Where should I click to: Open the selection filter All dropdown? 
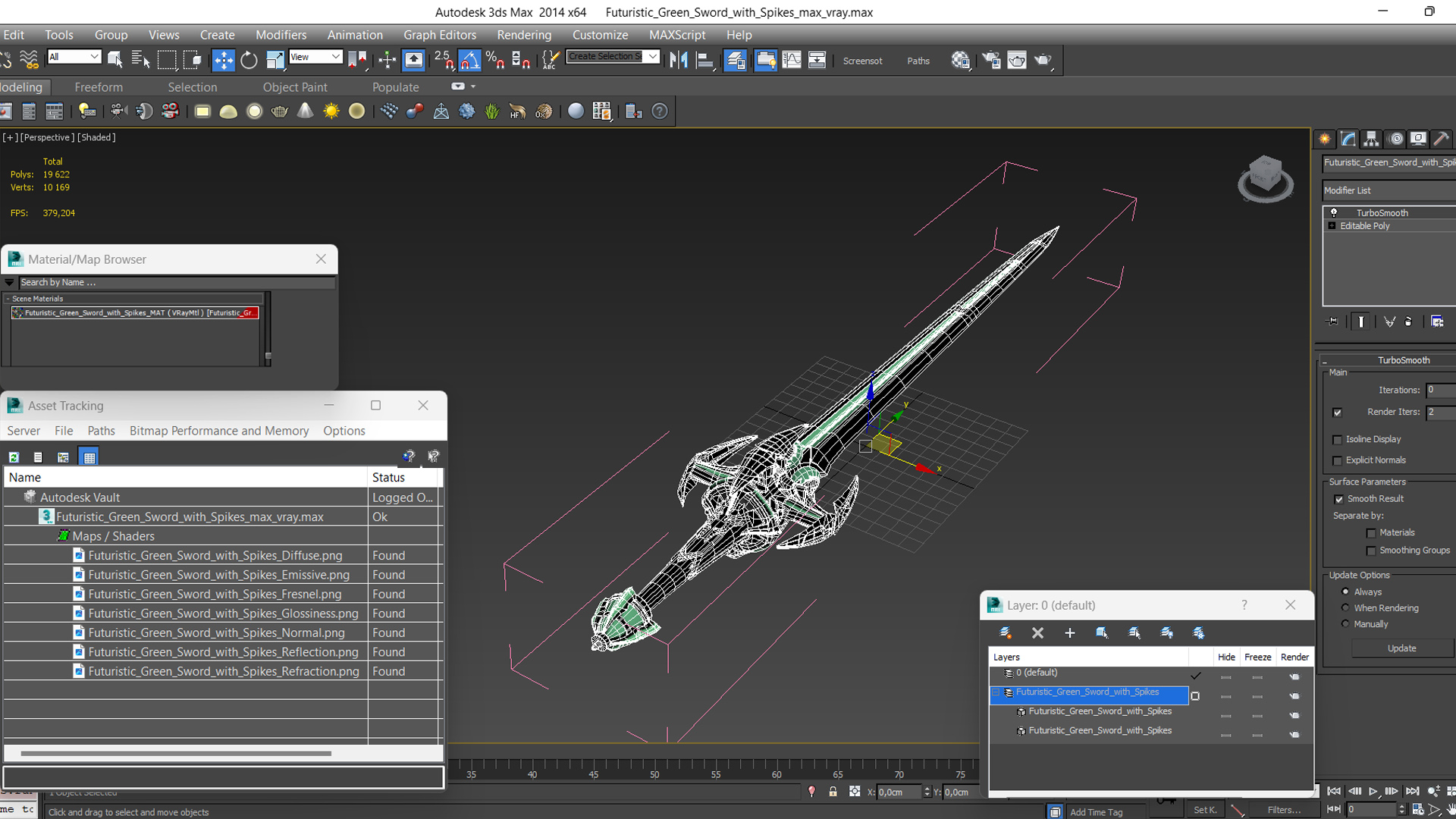coord(74,57)
